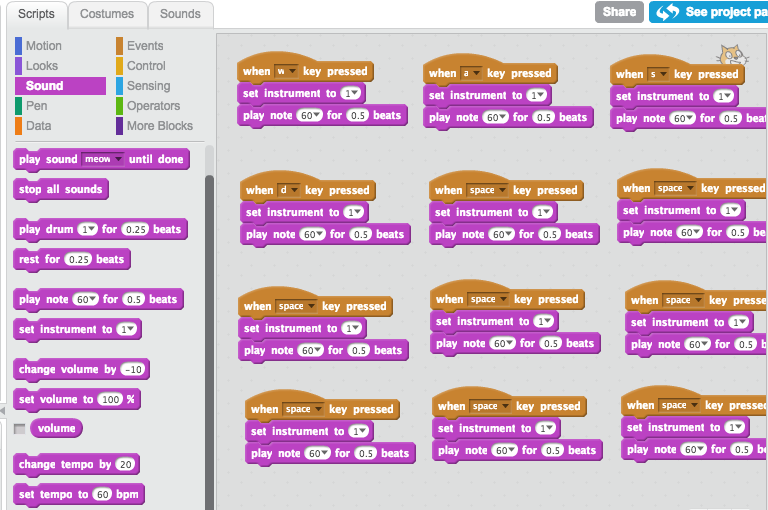Switch to the Scripts tab
The height and width of the screenshot is (510, 768).
click(36, 14)
